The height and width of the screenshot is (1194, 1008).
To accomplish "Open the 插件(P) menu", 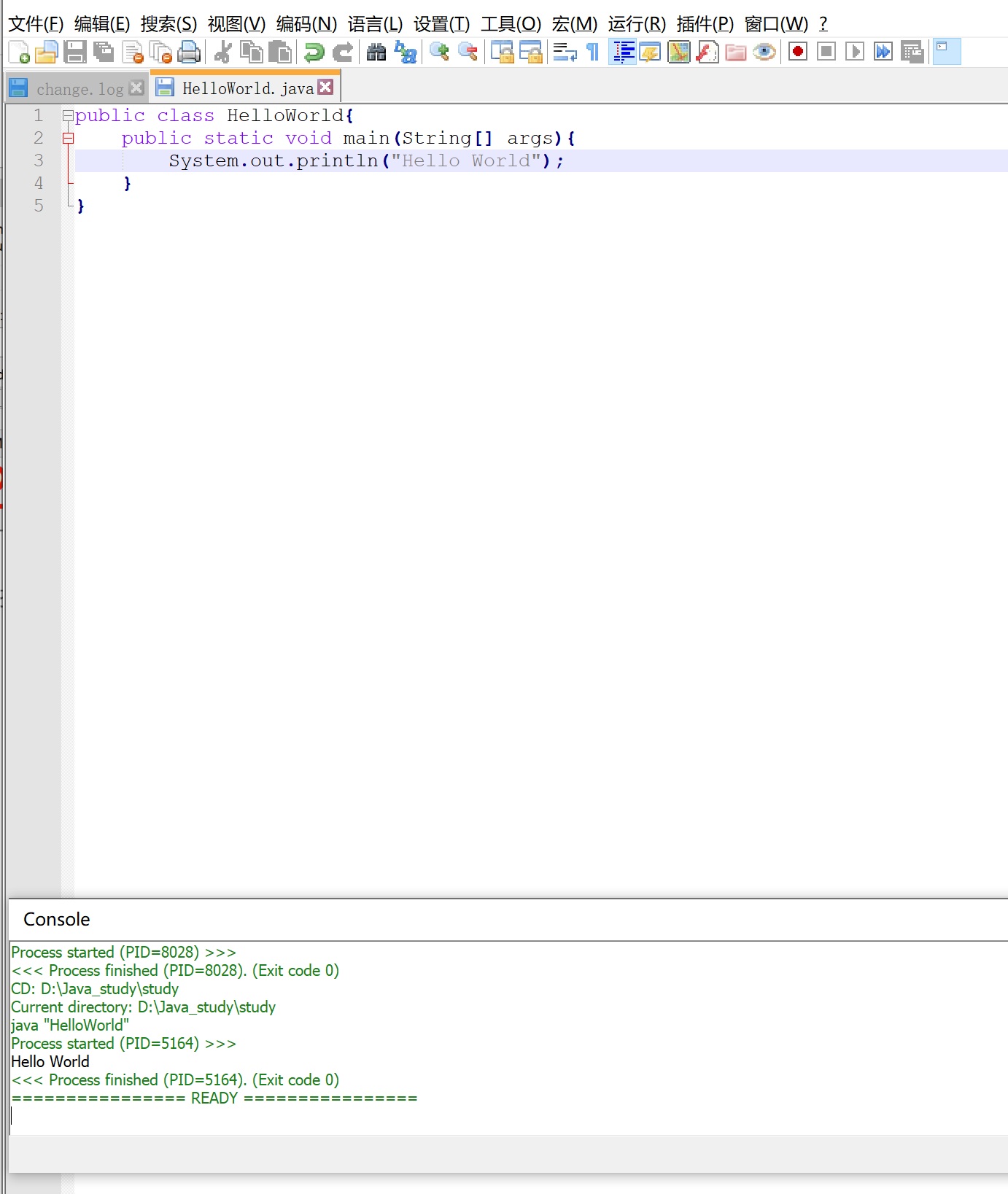I will pos(705,24).
